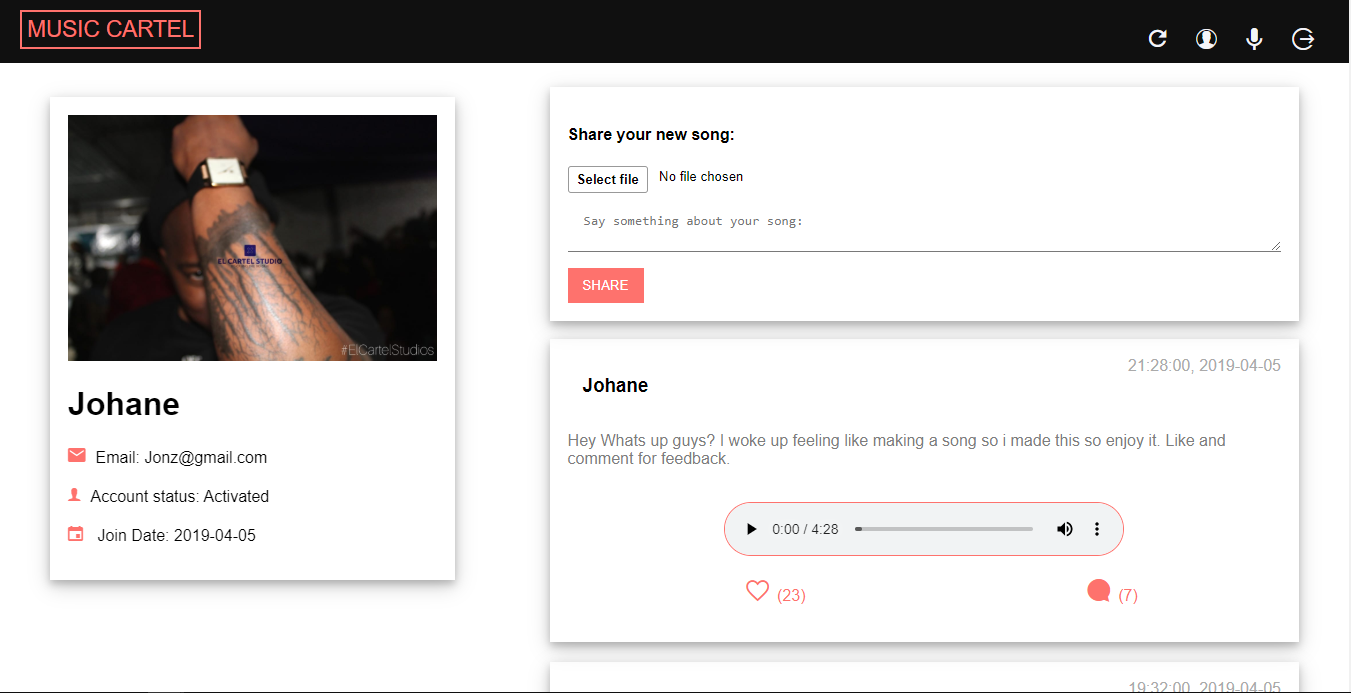The width and height of the screenshot is (1351, 693).
Task: Click the account status person icon
Action: tap(74, 495)
